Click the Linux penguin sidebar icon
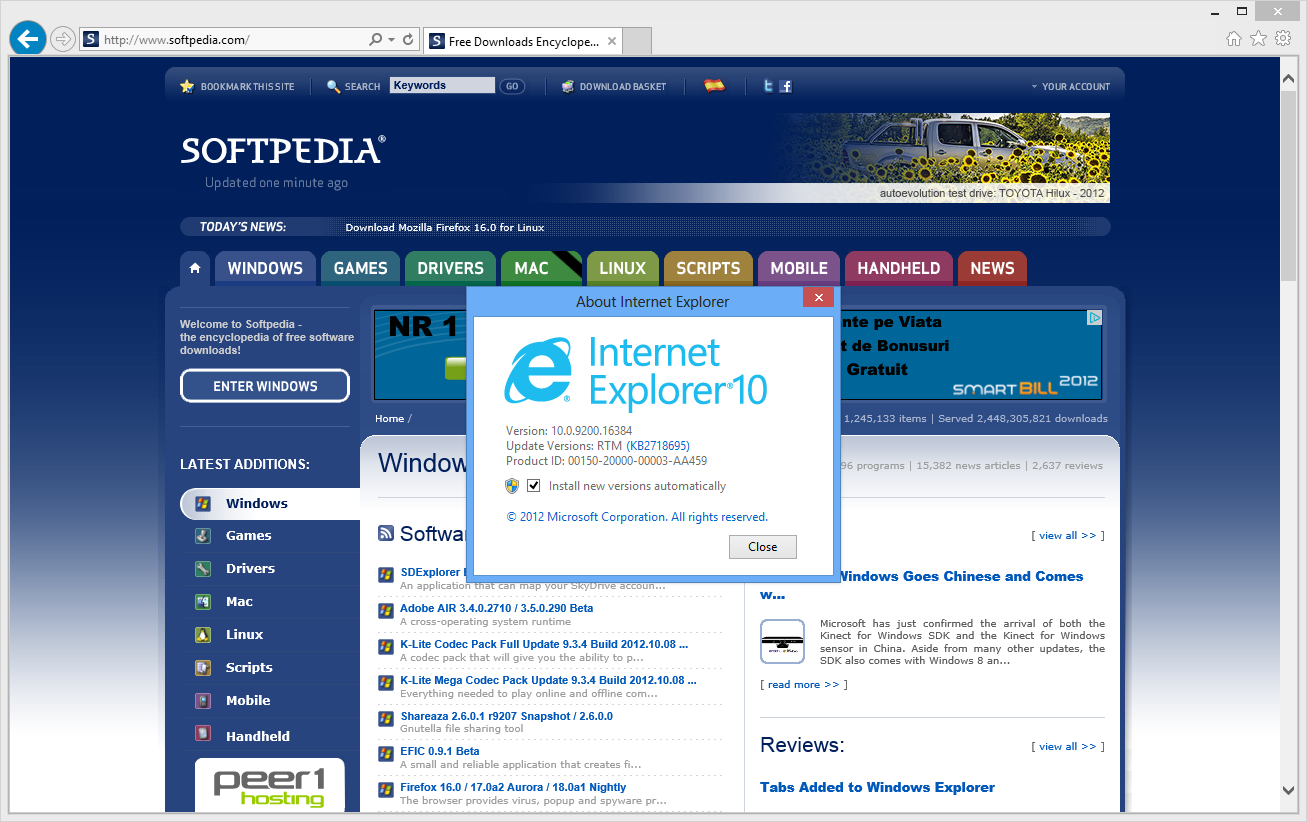 tap(203, 635)
